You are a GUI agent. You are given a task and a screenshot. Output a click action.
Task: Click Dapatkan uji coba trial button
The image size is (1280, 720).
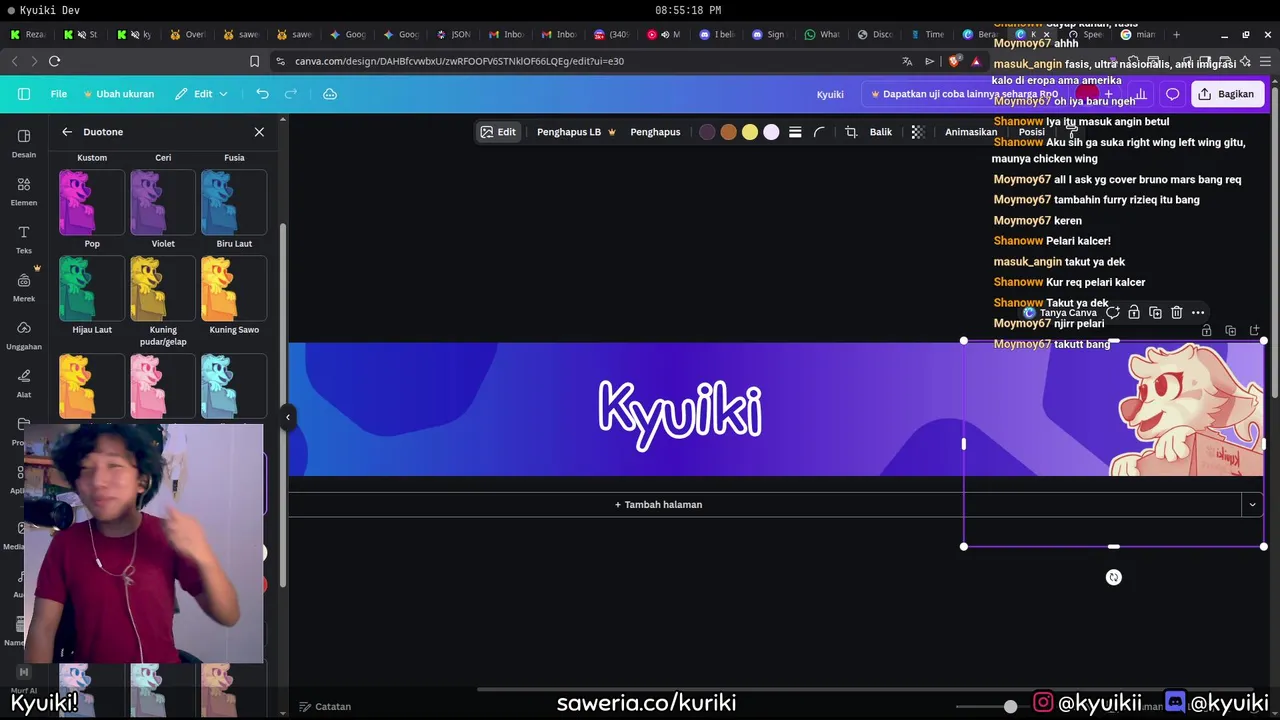click(x=963, y=94)
